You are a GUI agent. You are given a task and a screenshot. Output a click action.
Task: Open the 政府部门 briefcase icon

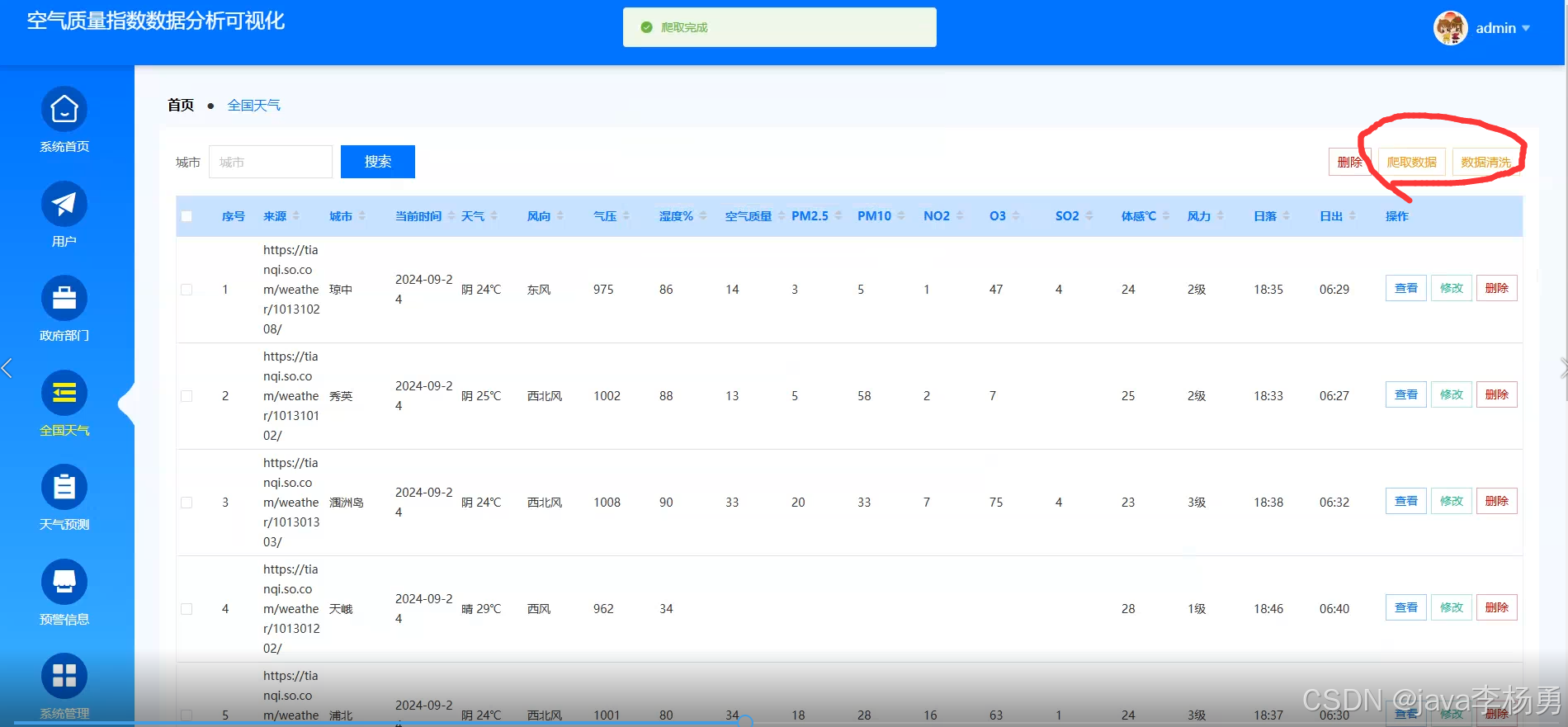tap(64, 298)
